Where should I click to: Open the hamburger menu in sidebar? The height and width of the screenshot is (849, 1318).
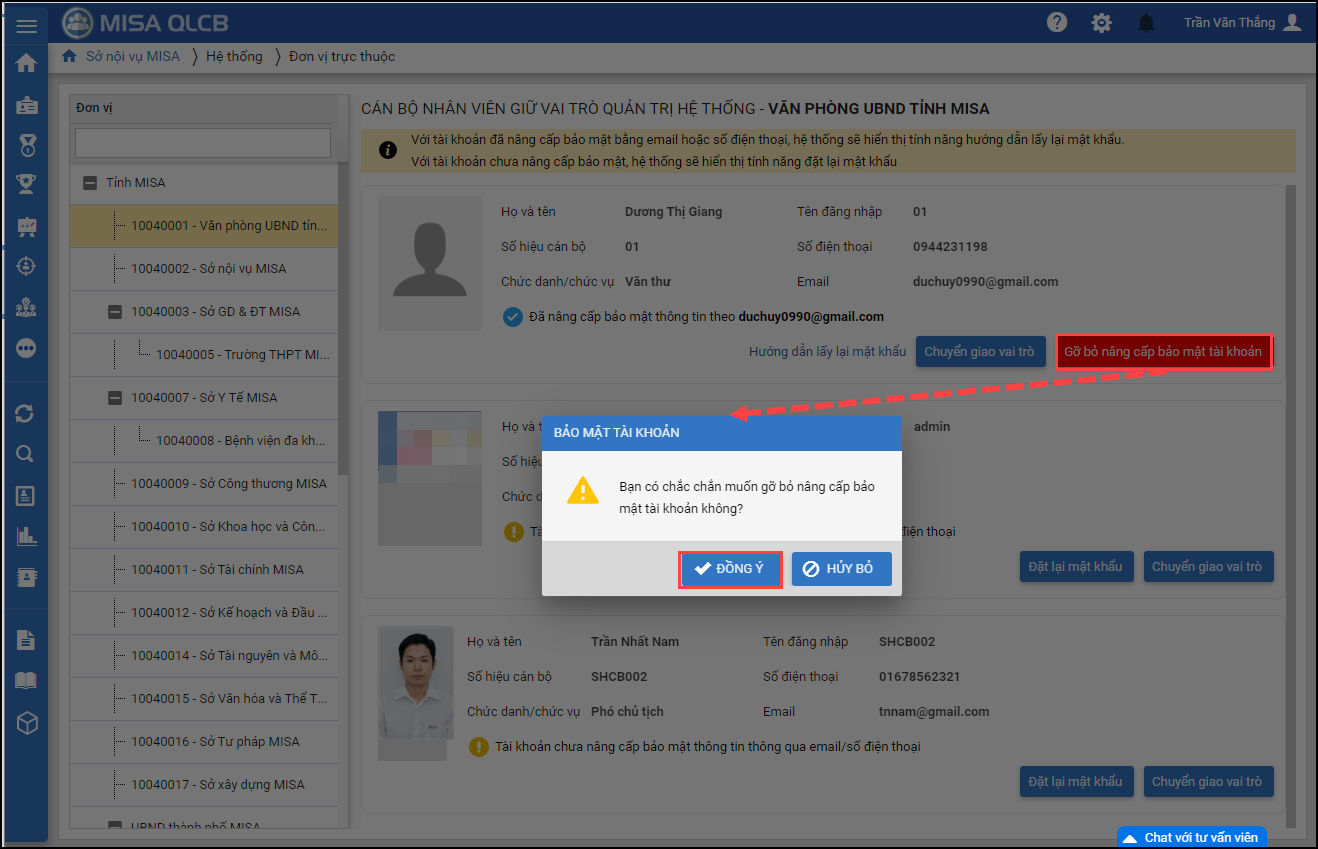(26, 27)
